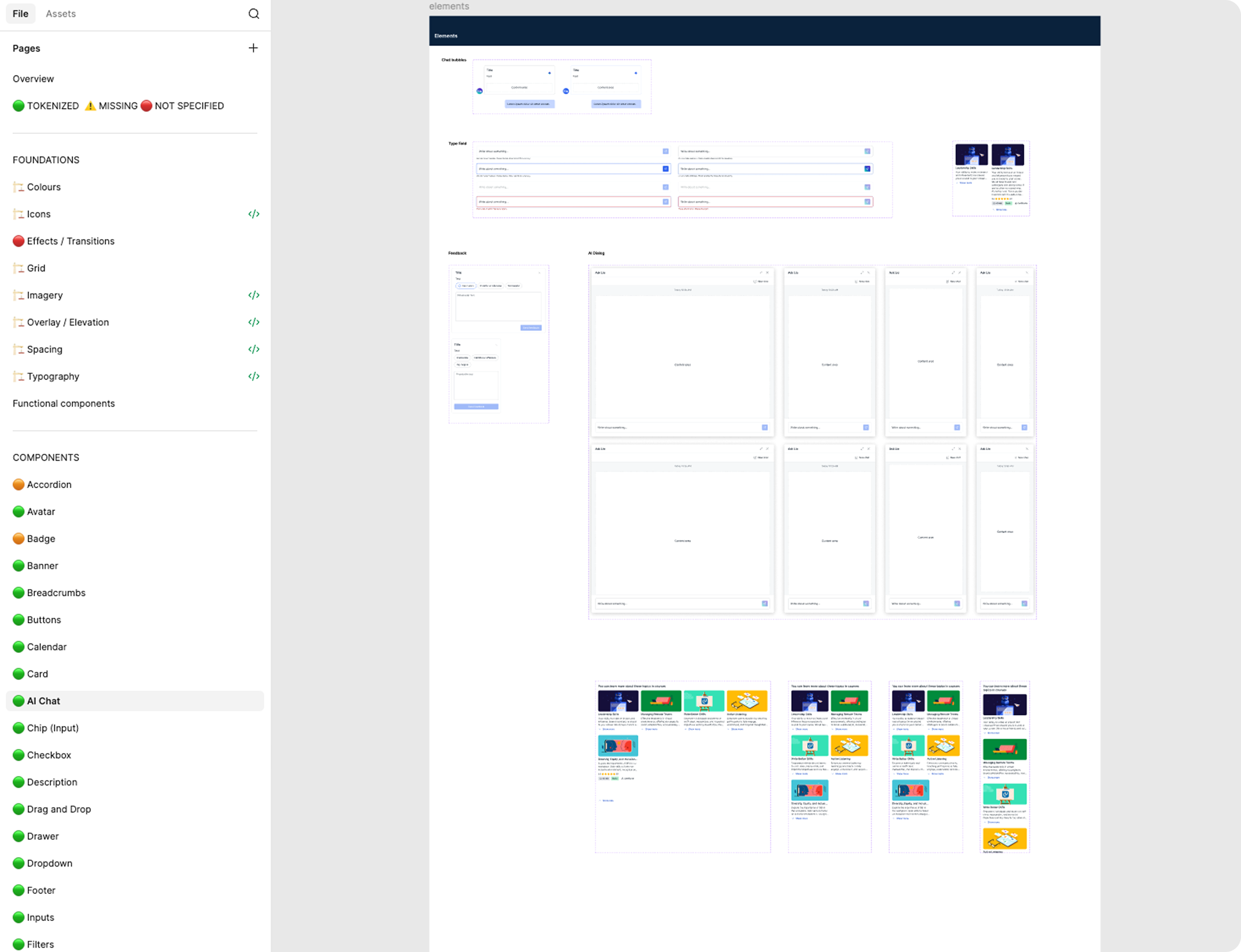Click the FOUNDATIONS section heading
The width and height of the screenshot is (1241, 952).
pos(46,160)
